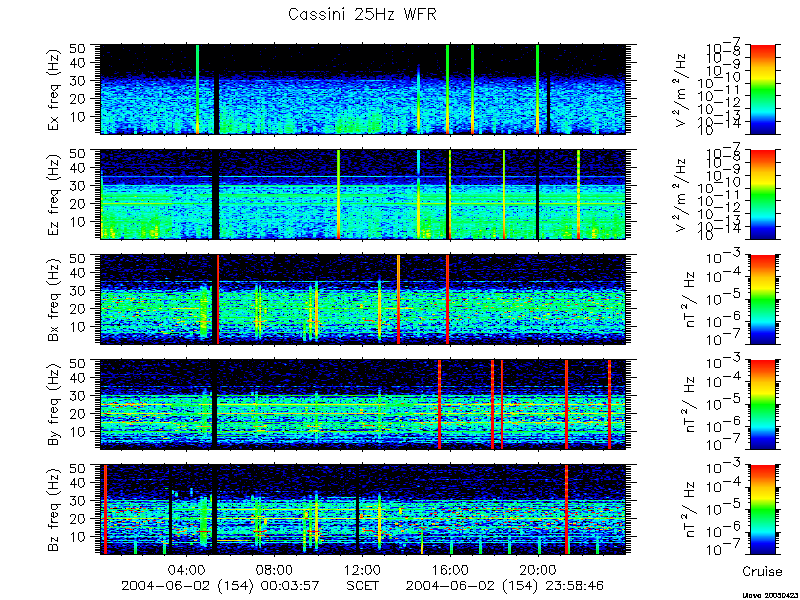Image resolution: width=800 pixels, height=600 pixels.
Task: Click the "Cassini 25Hz WFR" plot title
Action: (x=362, y=14)
